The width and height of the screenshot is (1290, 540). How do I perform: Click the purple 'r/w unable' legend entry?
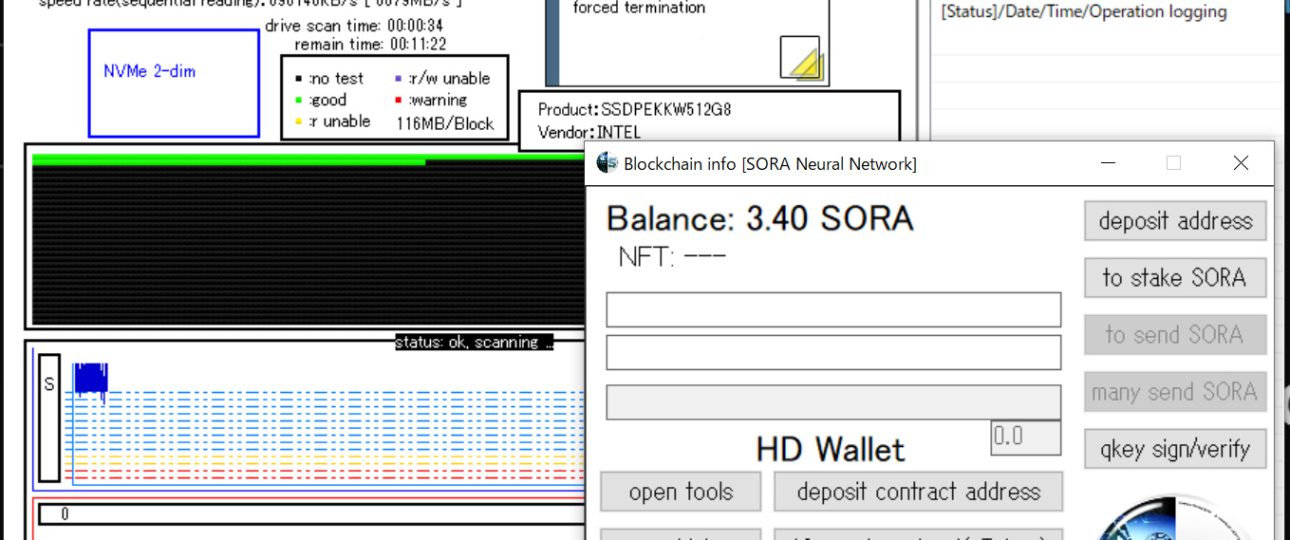tap(443, 78)
